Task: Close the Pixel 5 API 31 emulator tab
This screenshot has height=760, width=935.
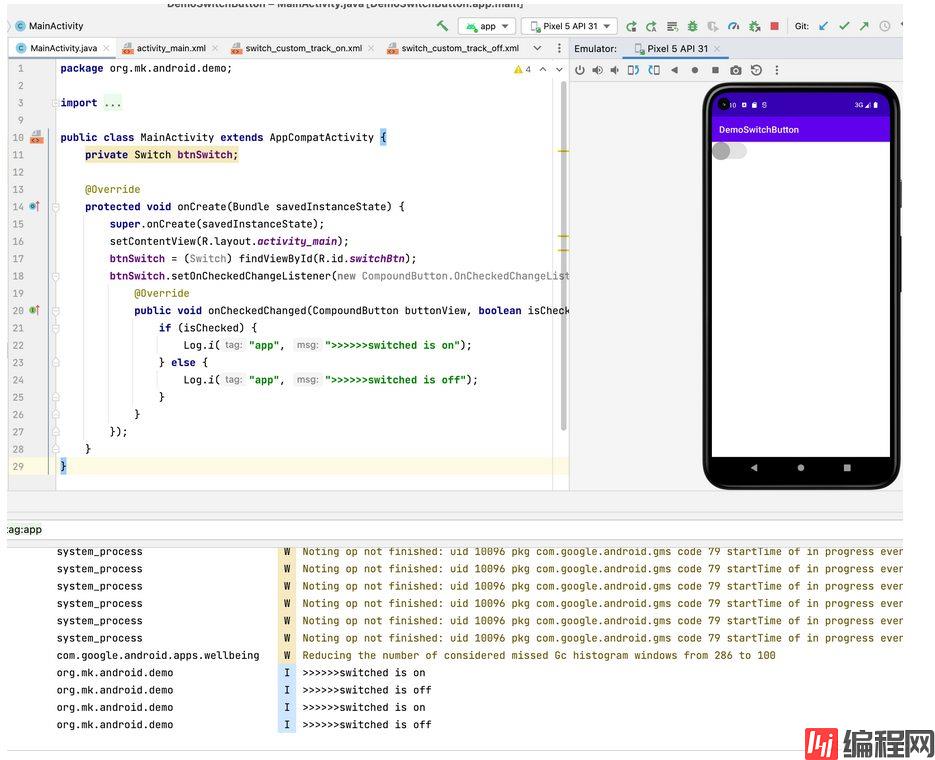Action: [x=717, y=48]
